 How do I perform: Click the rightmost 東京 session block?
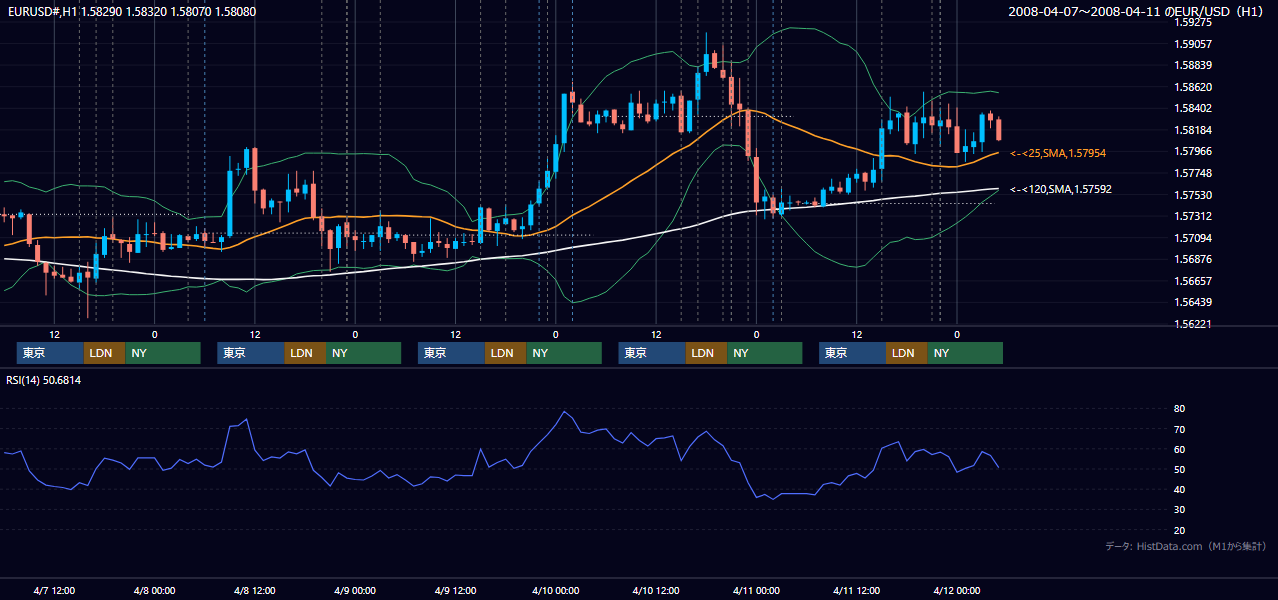[x=852, y=353]
